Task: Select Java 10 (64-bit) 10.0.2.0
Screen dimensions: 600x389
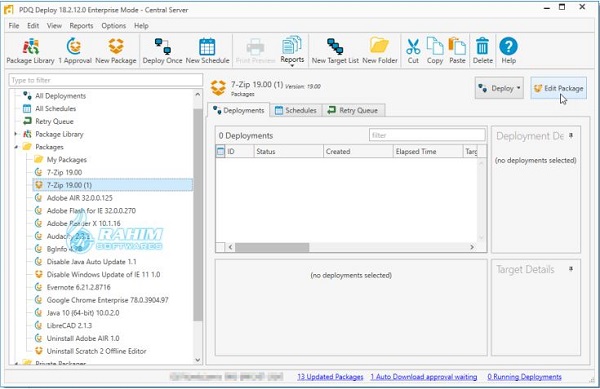Action: pos(83,313)
